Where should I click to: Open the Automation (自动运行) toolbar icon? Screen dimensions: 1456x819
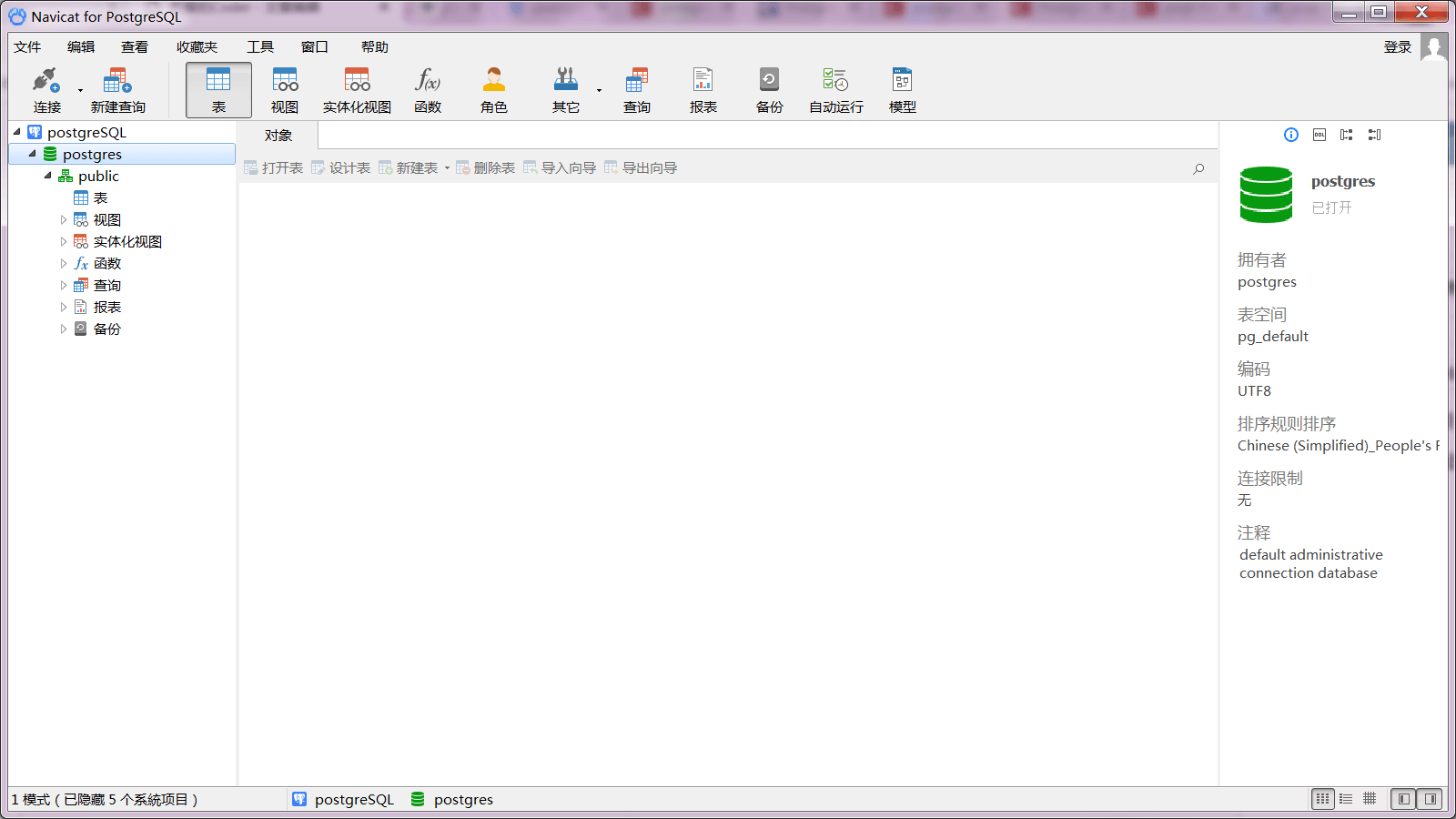[836, 90]
